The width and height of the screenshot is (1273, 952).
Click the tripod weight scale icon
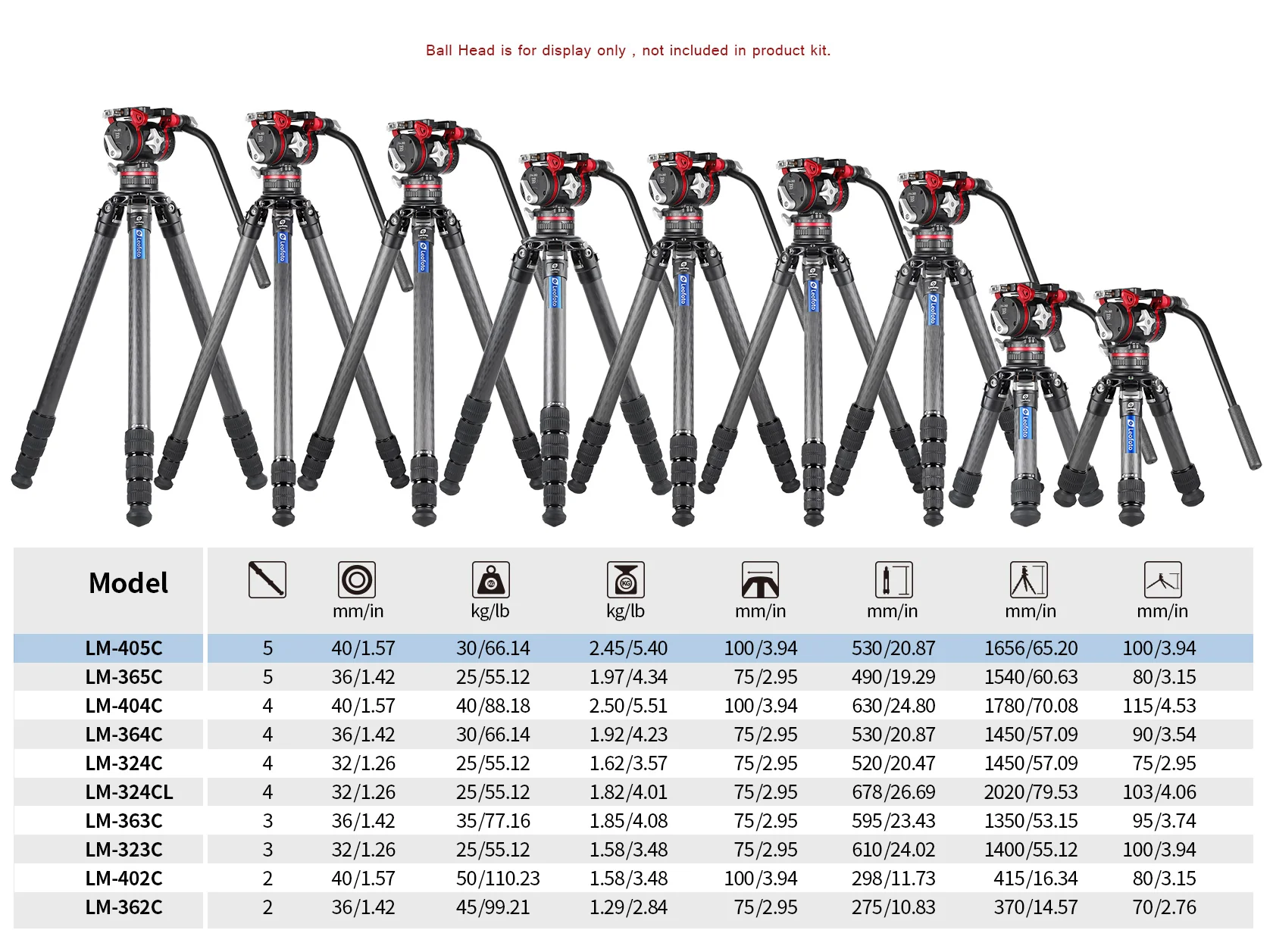click(626, 580)
